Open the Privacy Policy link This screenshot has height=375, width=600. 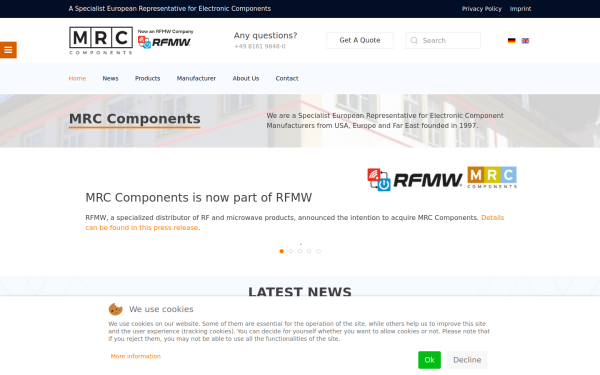pos(481,9)
